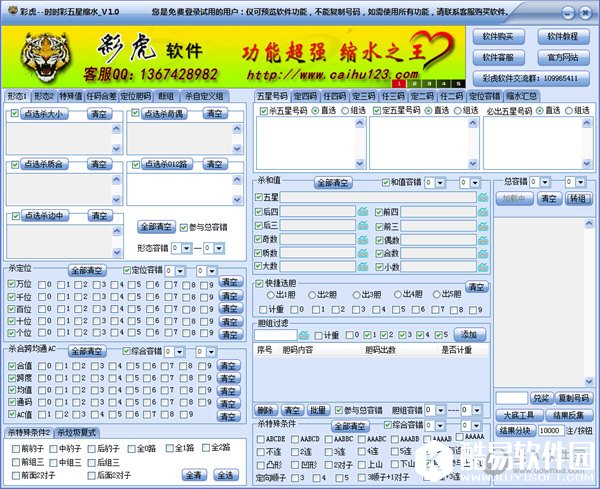Click the green icon beside the 偶数 field
Viewport: 600px width, 489px height.
point(483,240)
